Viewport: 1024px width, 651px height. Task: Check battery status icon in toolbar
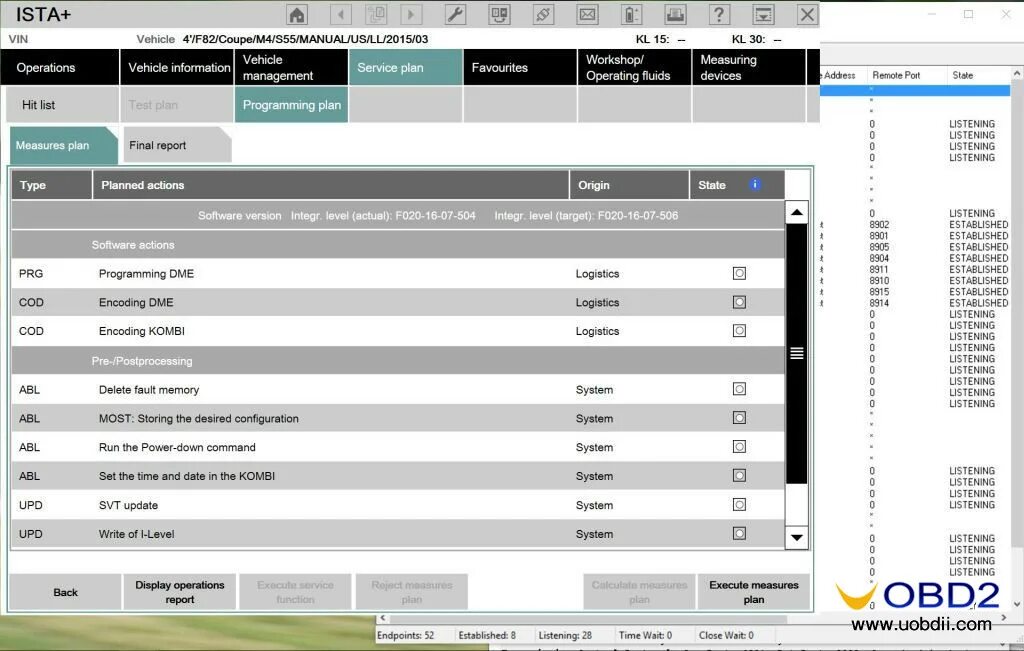click(632, 14)
